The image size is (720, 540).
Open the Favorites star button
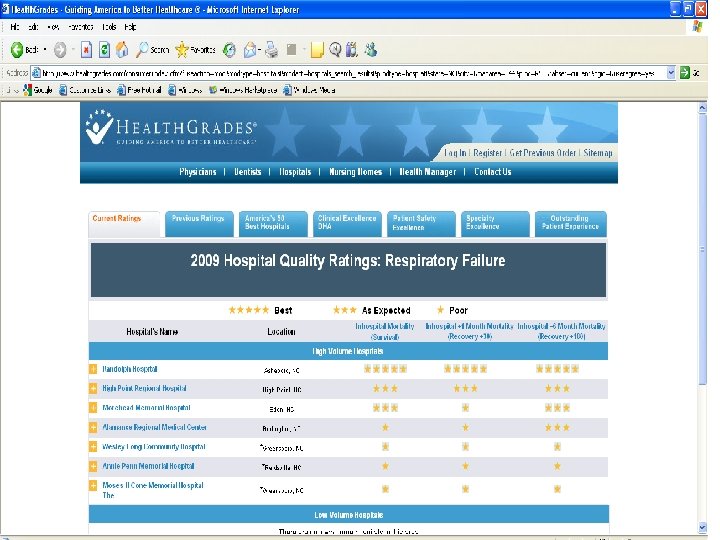195,49
